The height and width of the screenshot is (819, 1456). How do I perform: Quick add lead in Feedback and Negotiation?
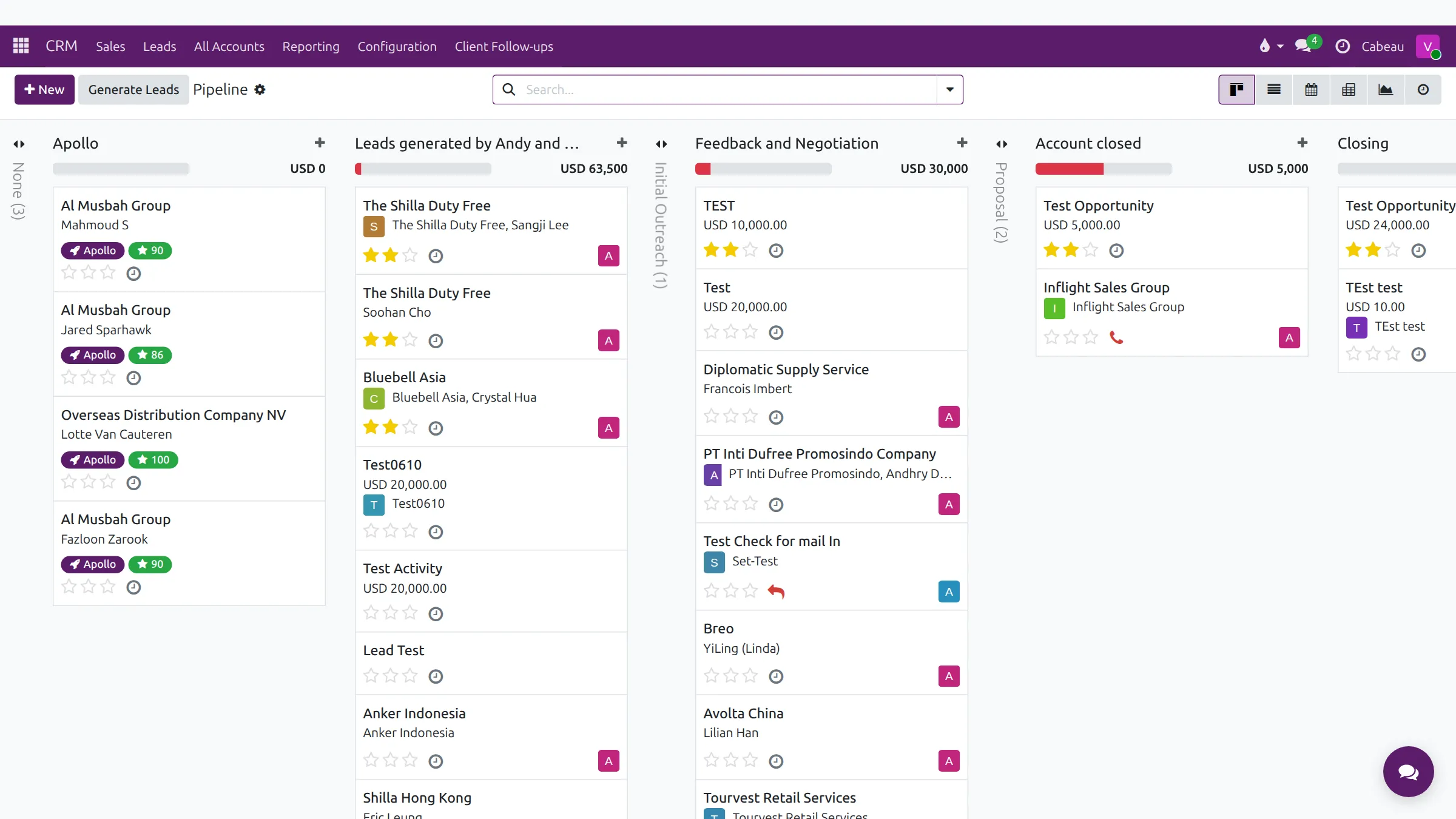click(962, 143)
